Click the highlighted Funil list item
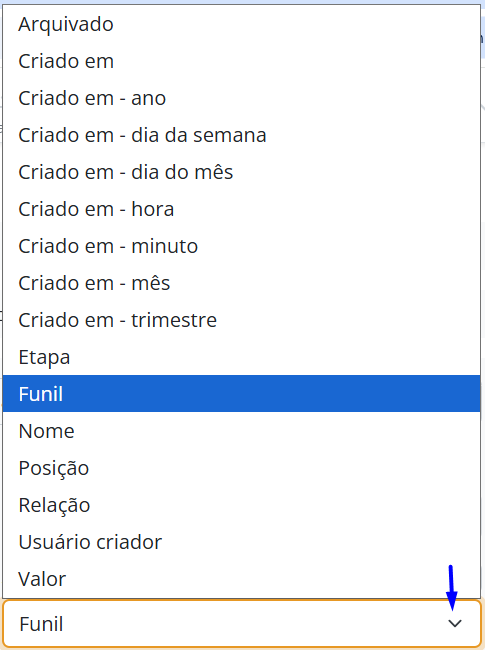Image resolution: width=485 pixels, height=650 pixels. [x=241, y=394]
